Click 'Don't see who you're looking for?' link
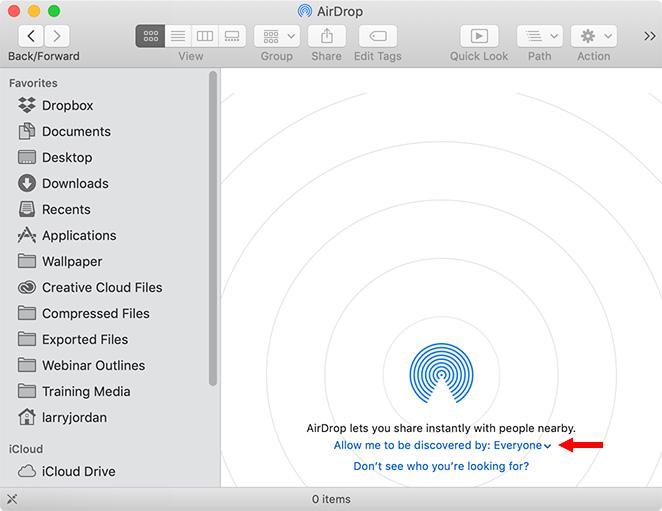 pyautogui.click(x=441, y=466)
